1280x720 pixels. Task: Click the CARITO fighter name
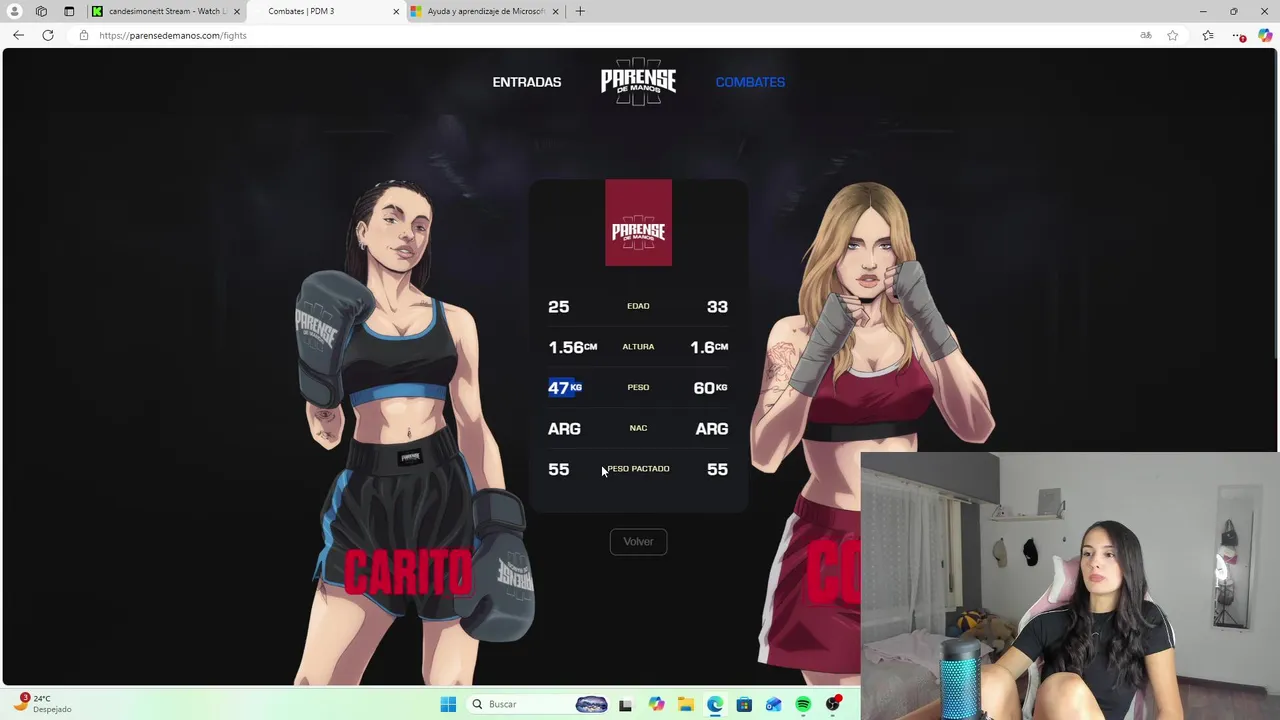pos(407,573)
